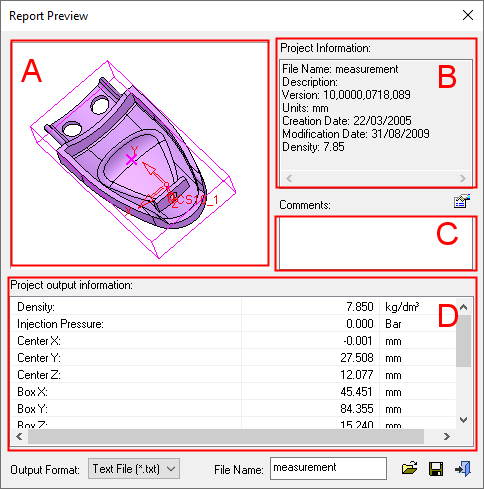Select the Box X row

click(233, 392)
